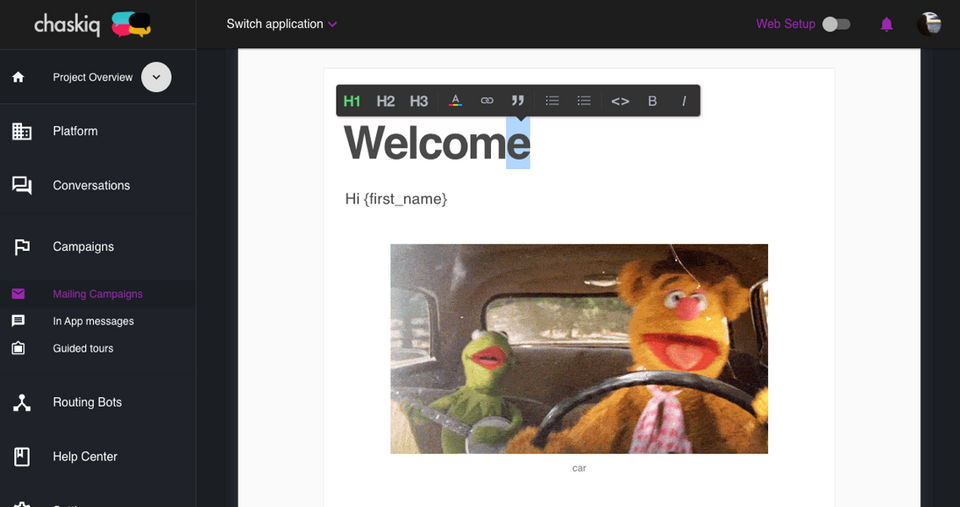Open Help Center section
Screen dimensions: 960x507
tap(85, 457)
